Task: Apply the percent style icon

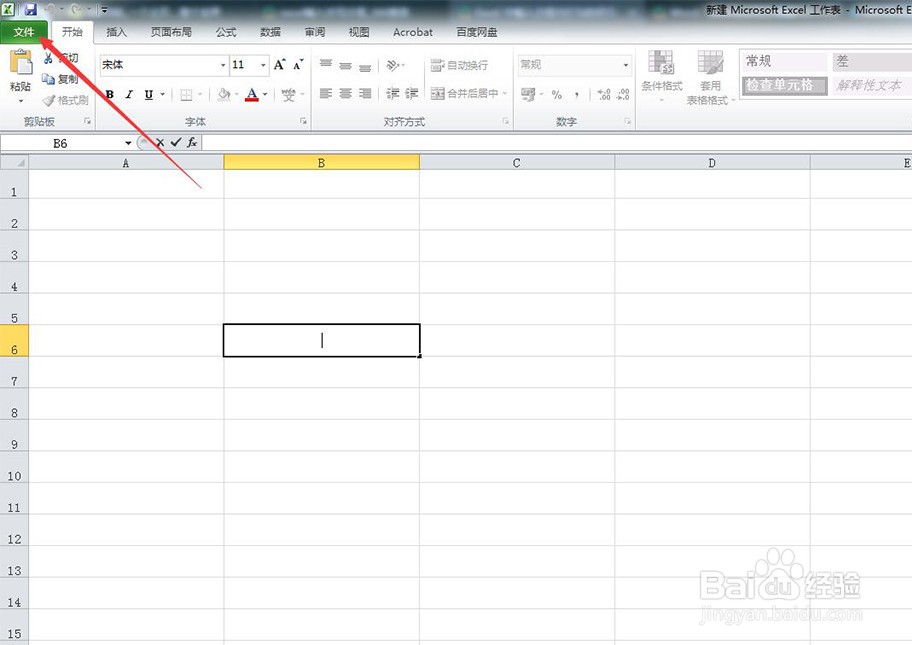Action: coord(557,94)
